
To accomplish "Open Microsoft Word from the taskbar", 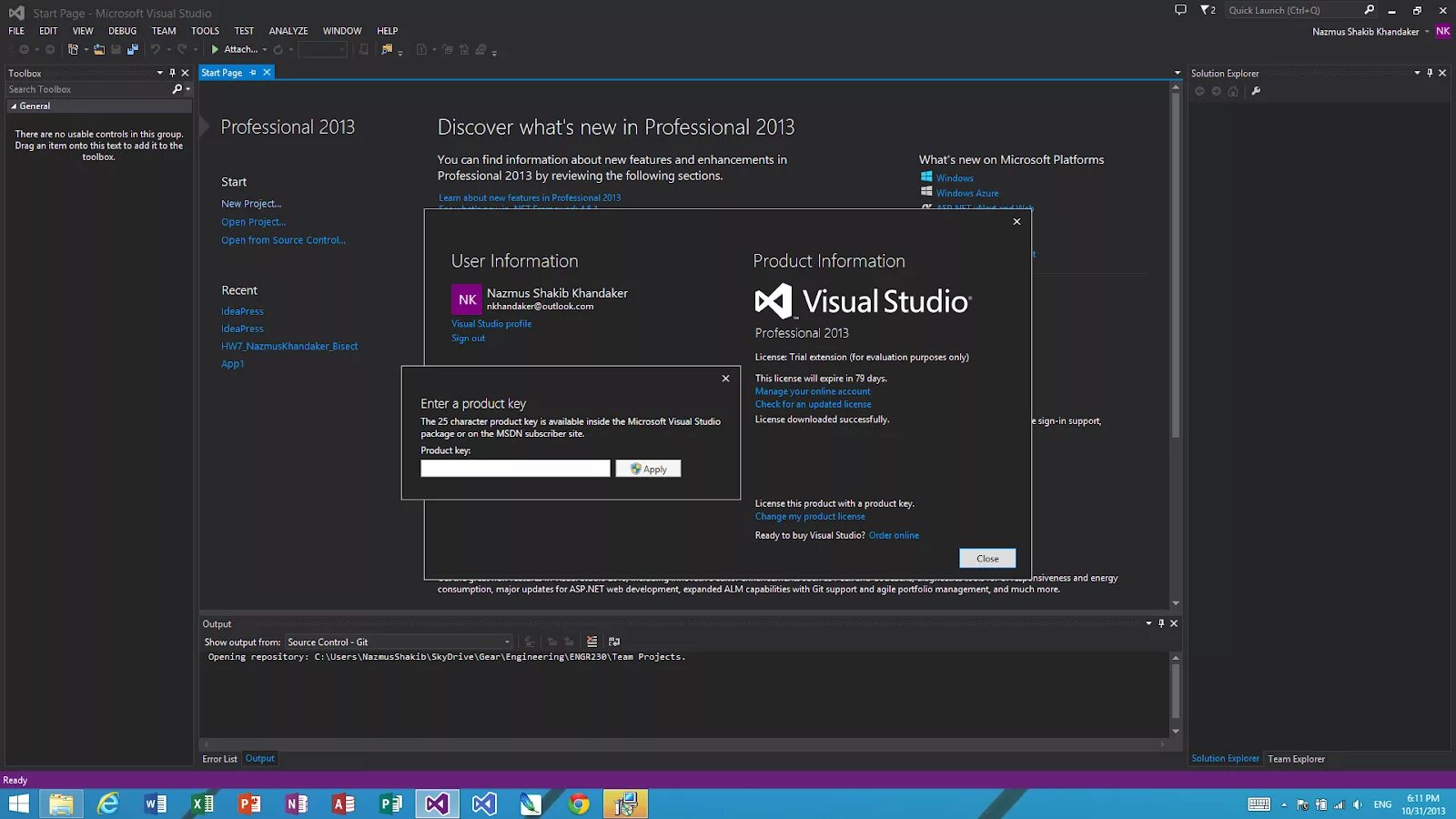I will coord(156,804).
